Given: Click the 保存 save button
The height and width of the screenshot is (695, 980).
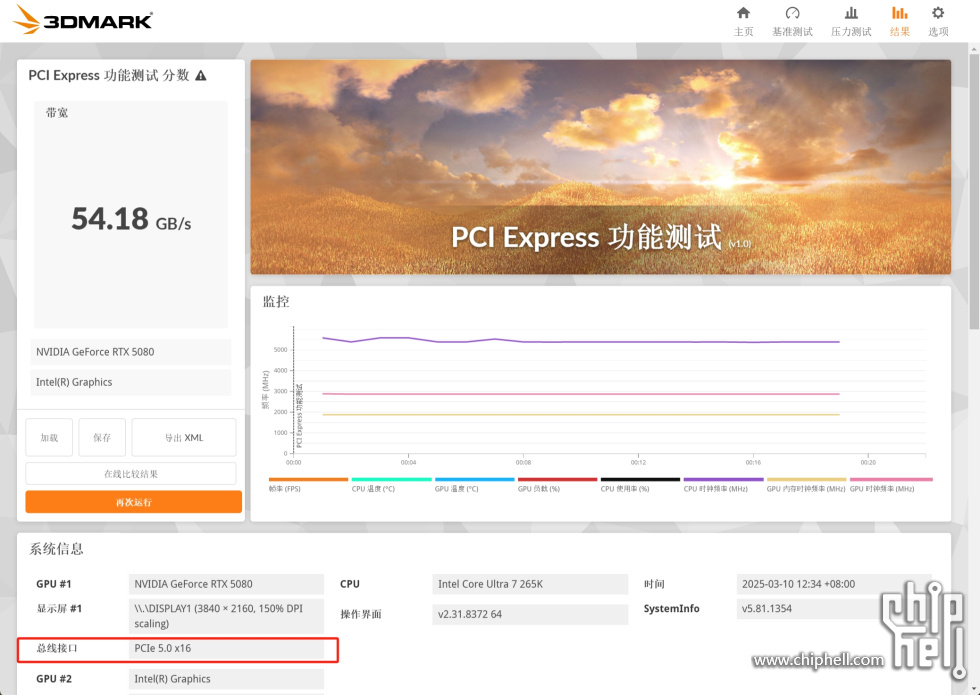Looking at the screenshot, I should 102,438.
